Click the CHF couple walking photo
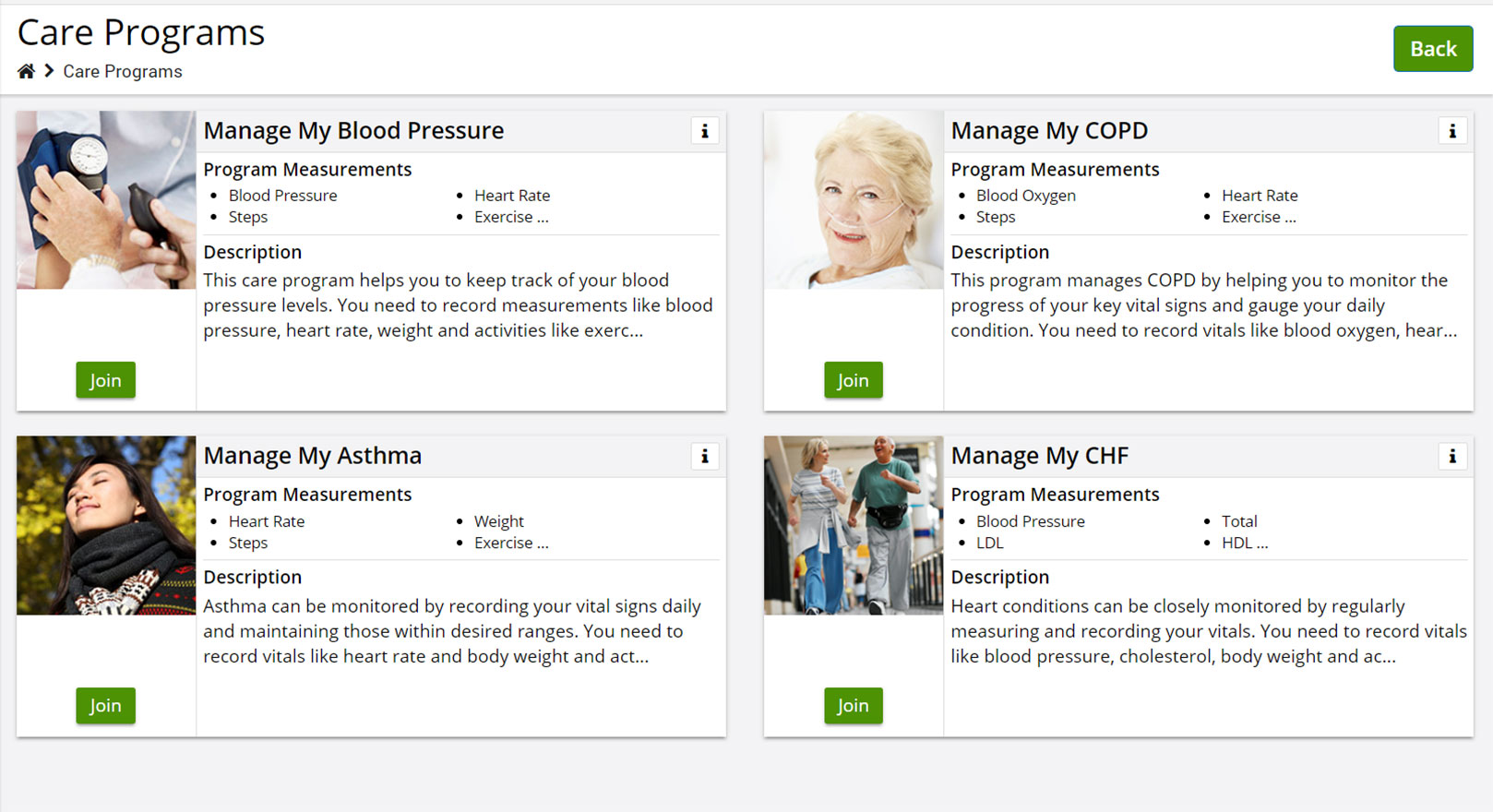1493x812 pixels. 854,526
